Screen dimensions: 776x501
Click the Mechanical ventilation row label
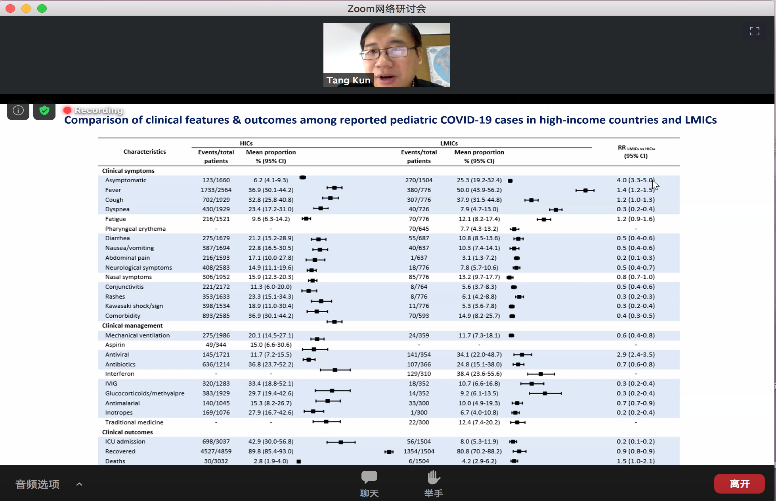(x=141, y=335)
